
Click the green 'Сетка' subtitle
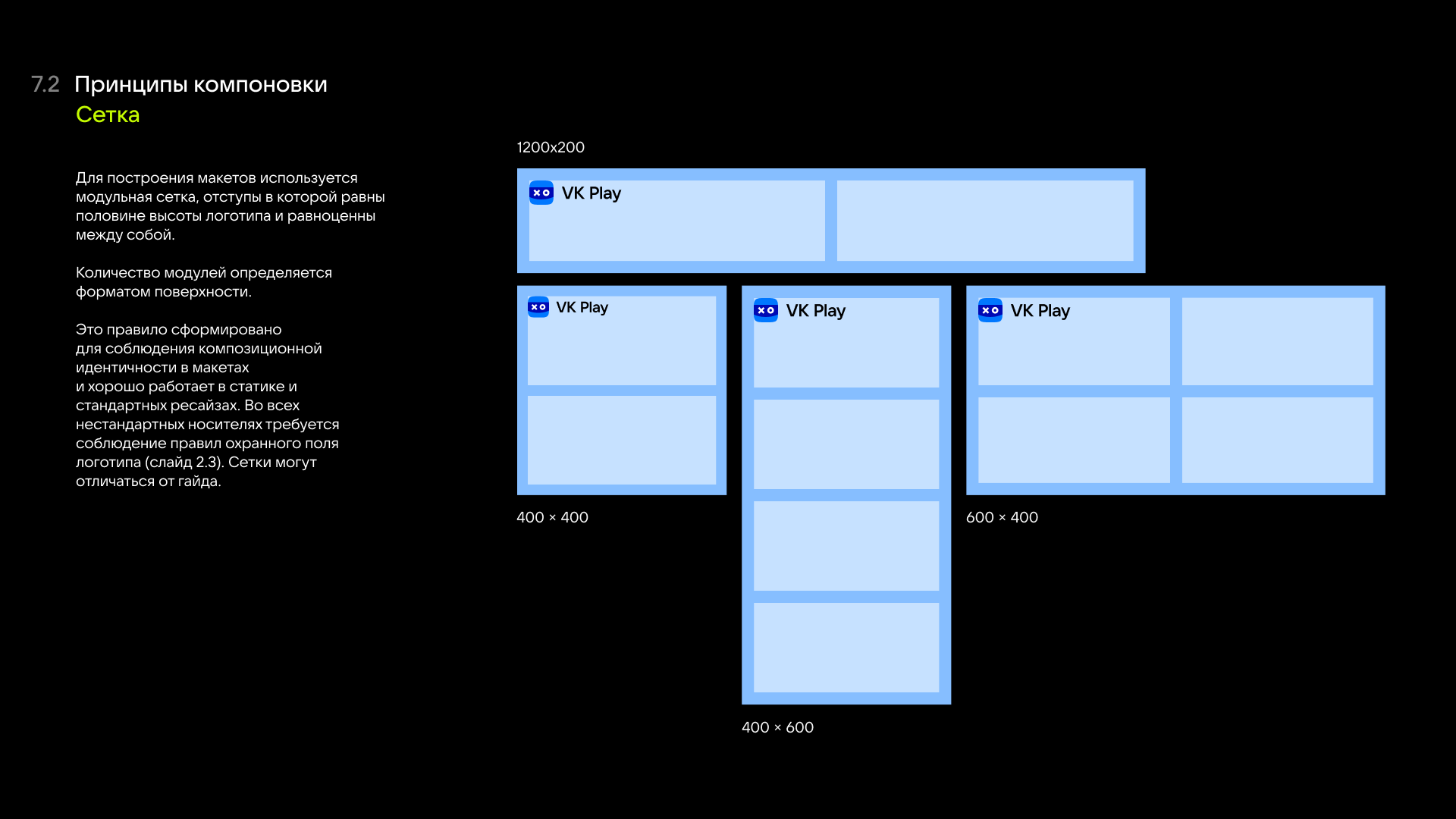[108, 115]
